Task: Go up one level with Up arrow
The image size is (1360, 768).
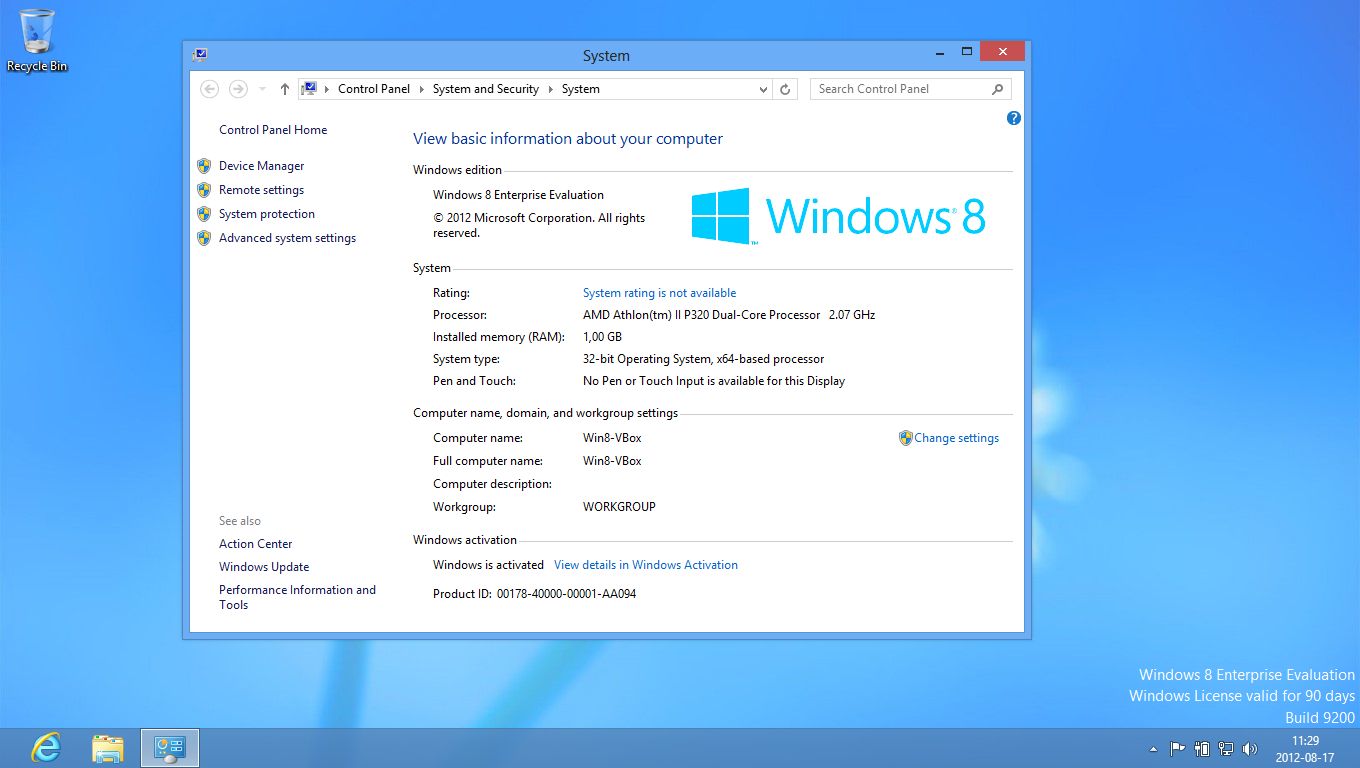Action: [285, 89]
